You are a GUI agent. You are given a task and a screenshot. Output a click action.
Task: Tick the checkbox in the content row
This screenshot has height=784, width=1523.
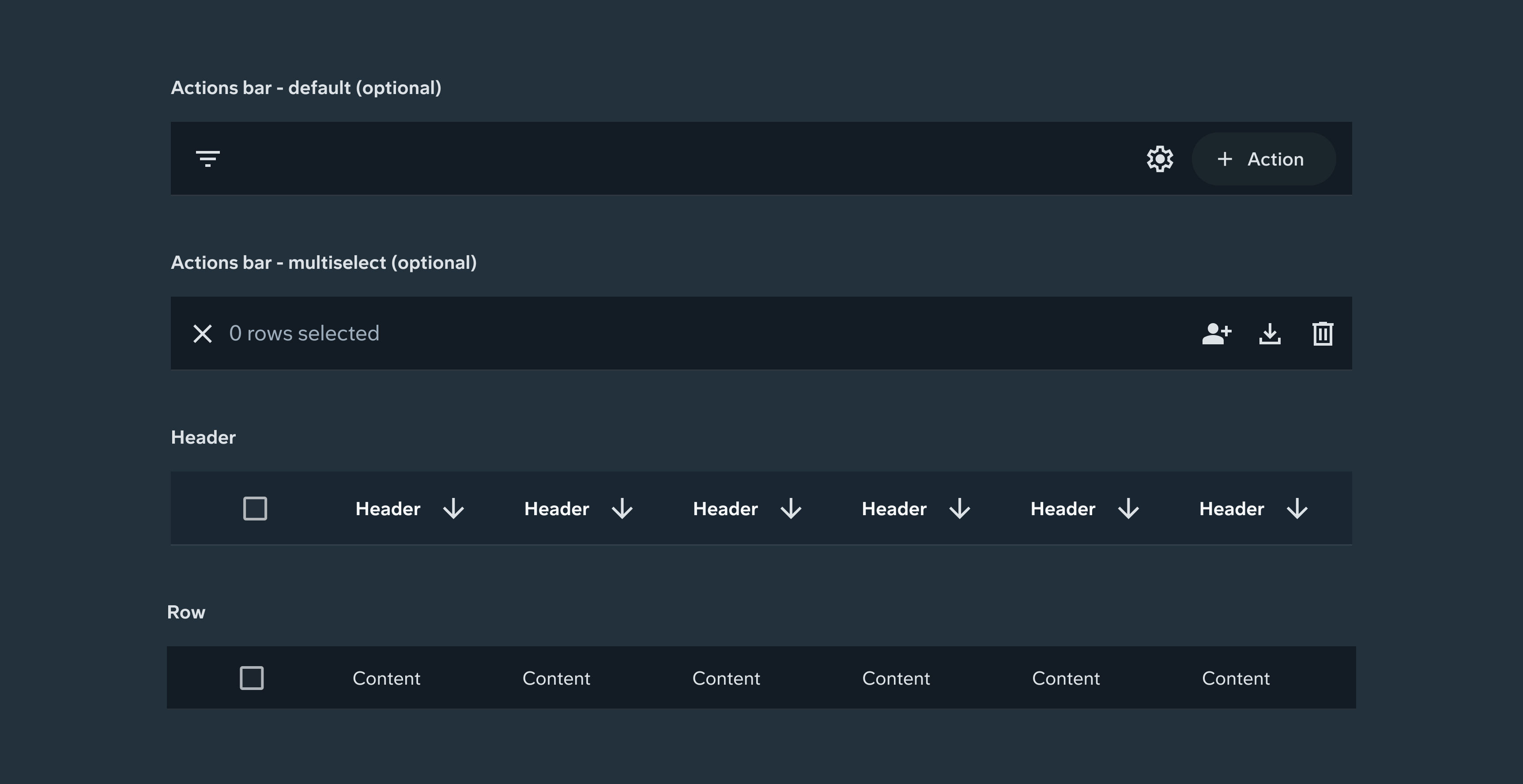pos(251,678)
